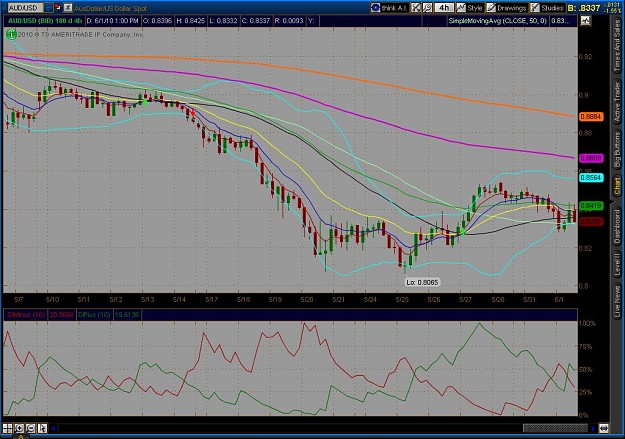Open the Times And Sales side tab
625x439 pixels.
[617, 46]
